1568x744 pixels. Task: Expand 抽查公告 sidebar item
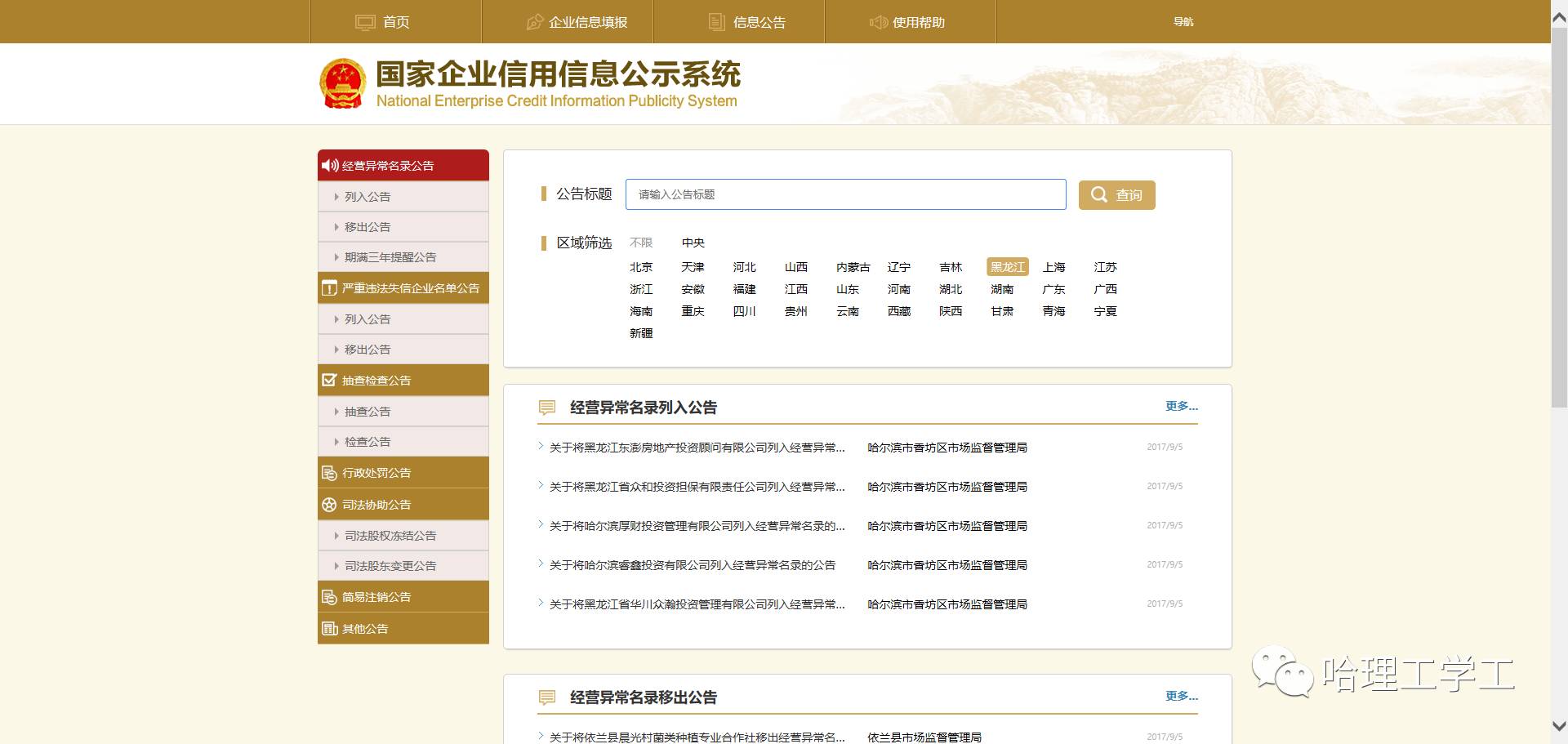click(403, 412)
